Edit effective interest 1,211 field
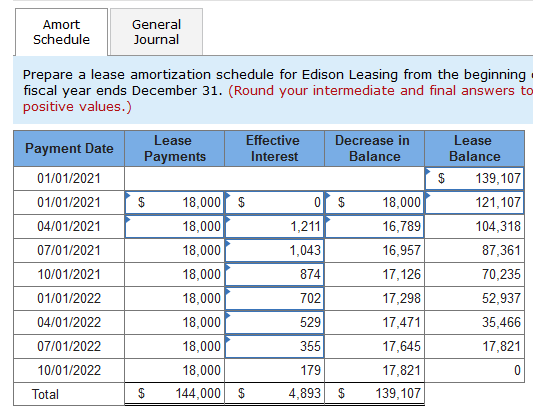Screen dimensions: 533x412 (x=274, y=226)
